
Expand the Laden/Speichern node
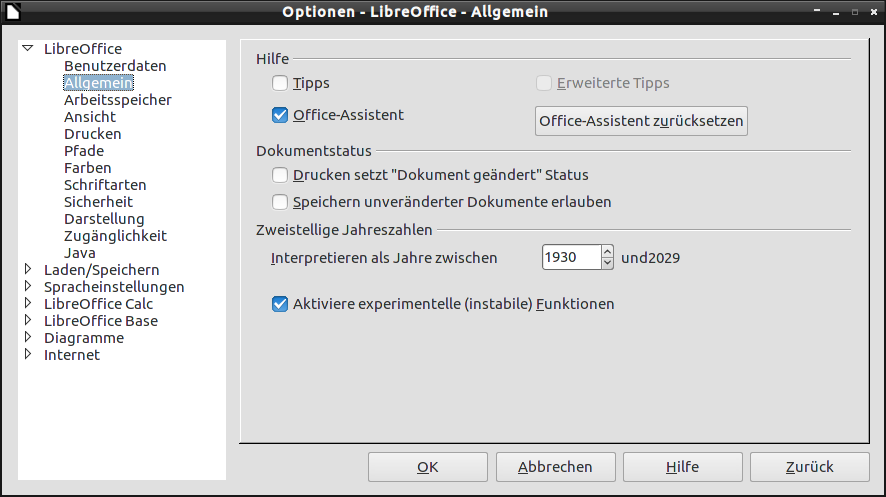28,269
